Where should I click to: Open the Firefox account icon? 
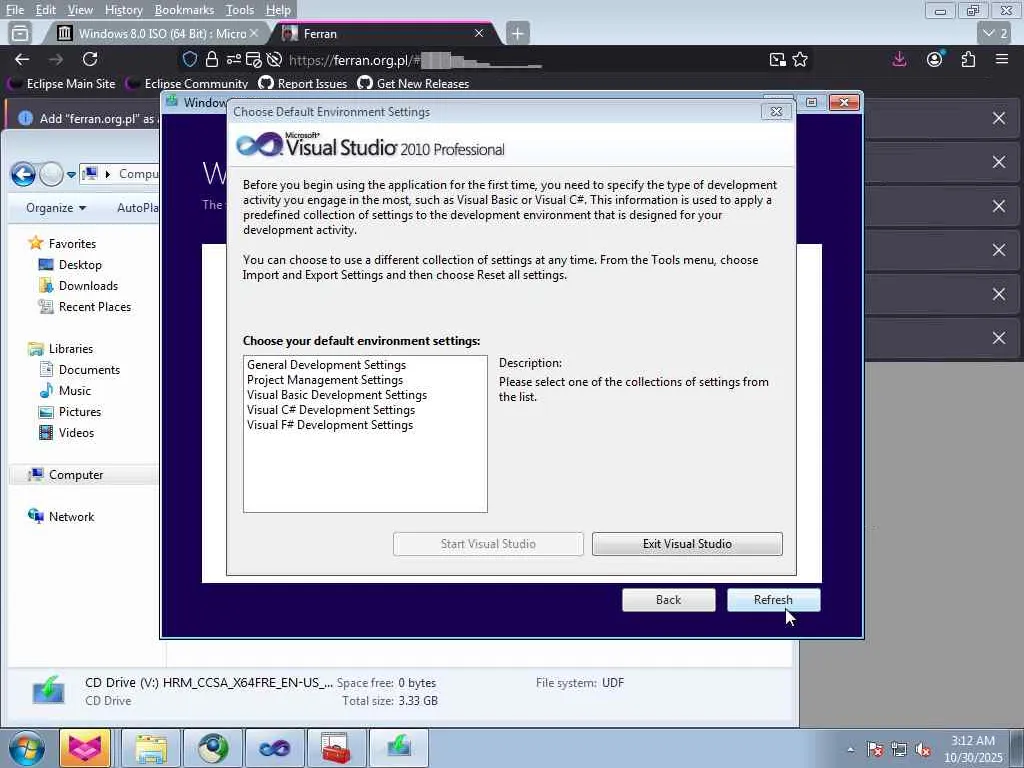935,59
